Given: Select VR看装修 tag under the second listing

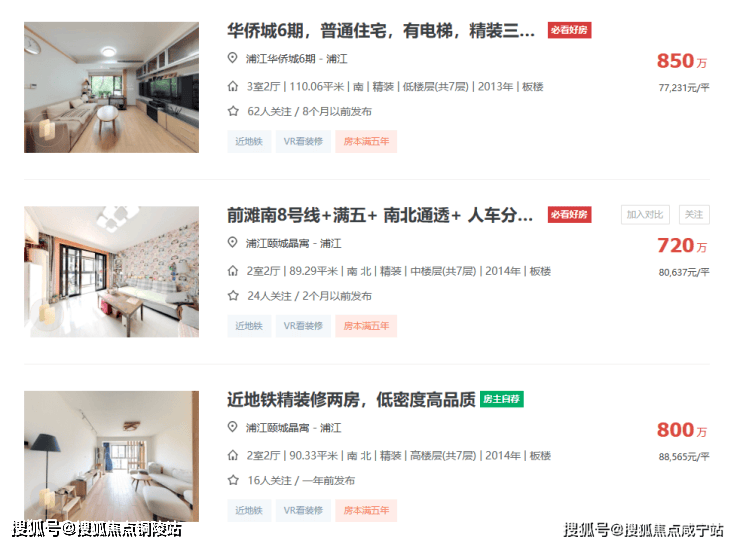Looking at the screenshot, I should [x=303, y=326].
